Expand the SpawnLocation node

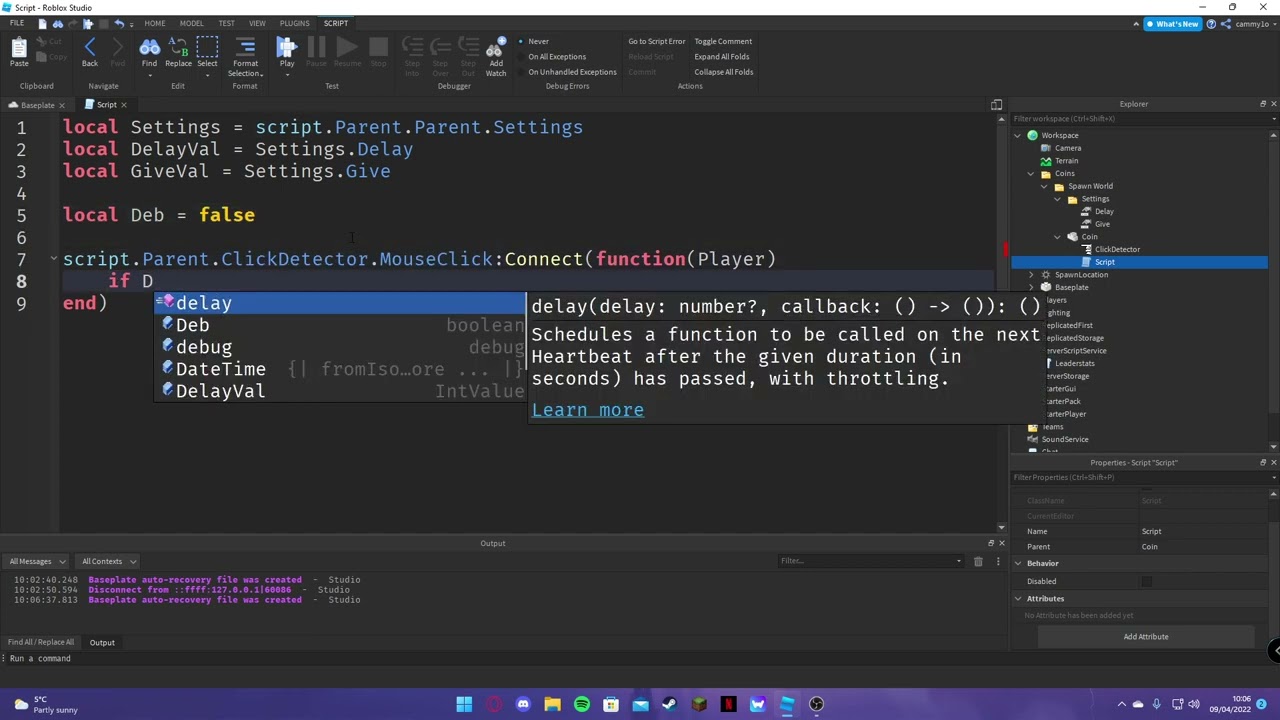click(1031, 275)
